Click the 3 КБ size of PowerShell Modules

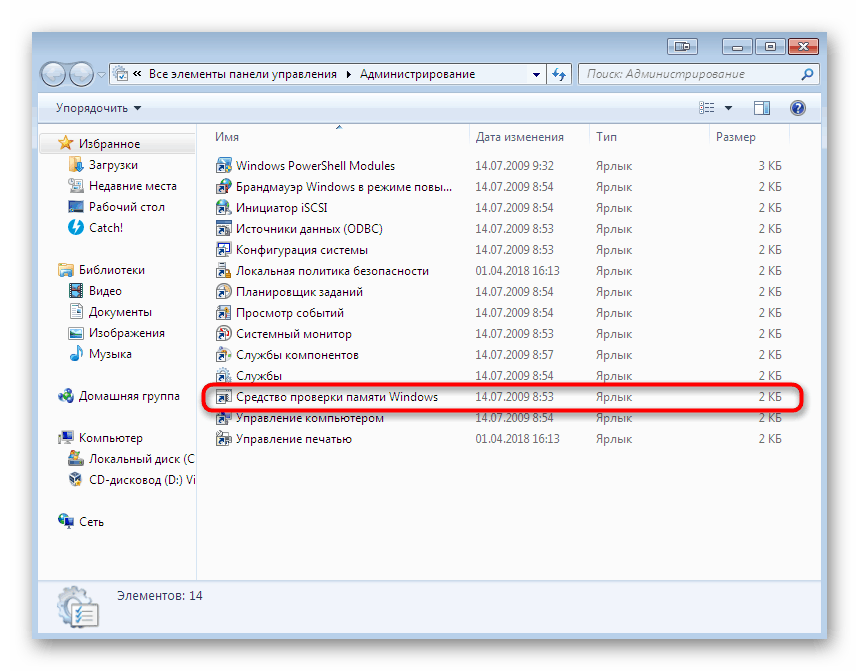click(770, 165)
